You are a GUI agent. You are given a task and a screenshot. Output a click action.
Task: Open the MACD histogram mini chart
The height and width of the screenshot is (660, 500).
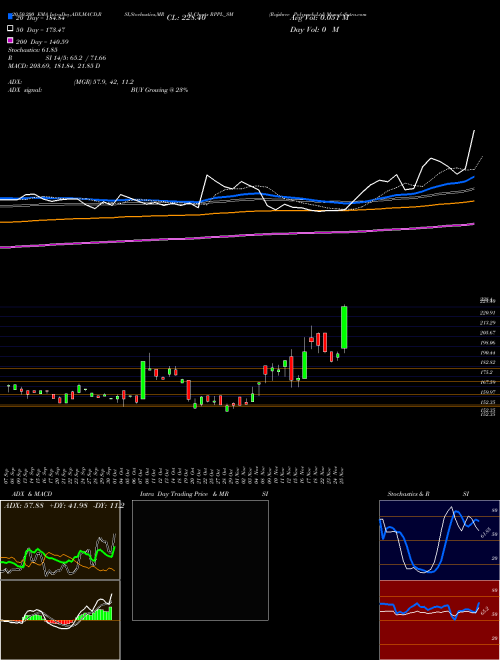(60, 620)
